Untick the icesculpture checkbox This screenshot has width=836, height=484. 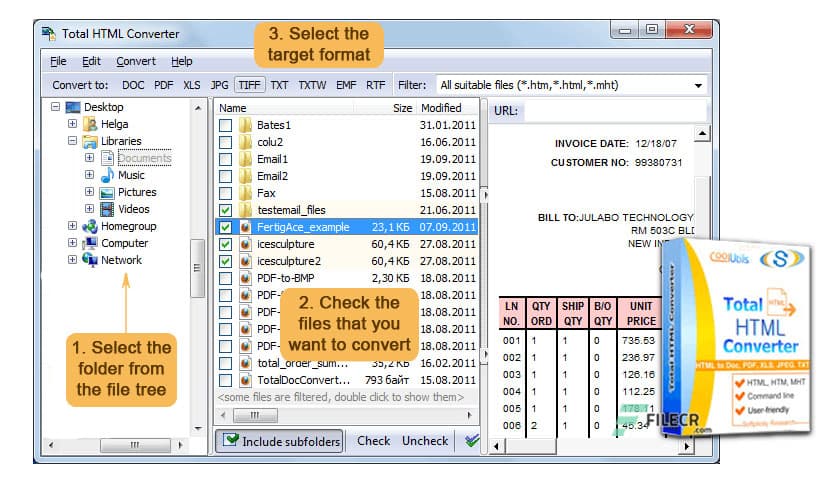[226, 244]
